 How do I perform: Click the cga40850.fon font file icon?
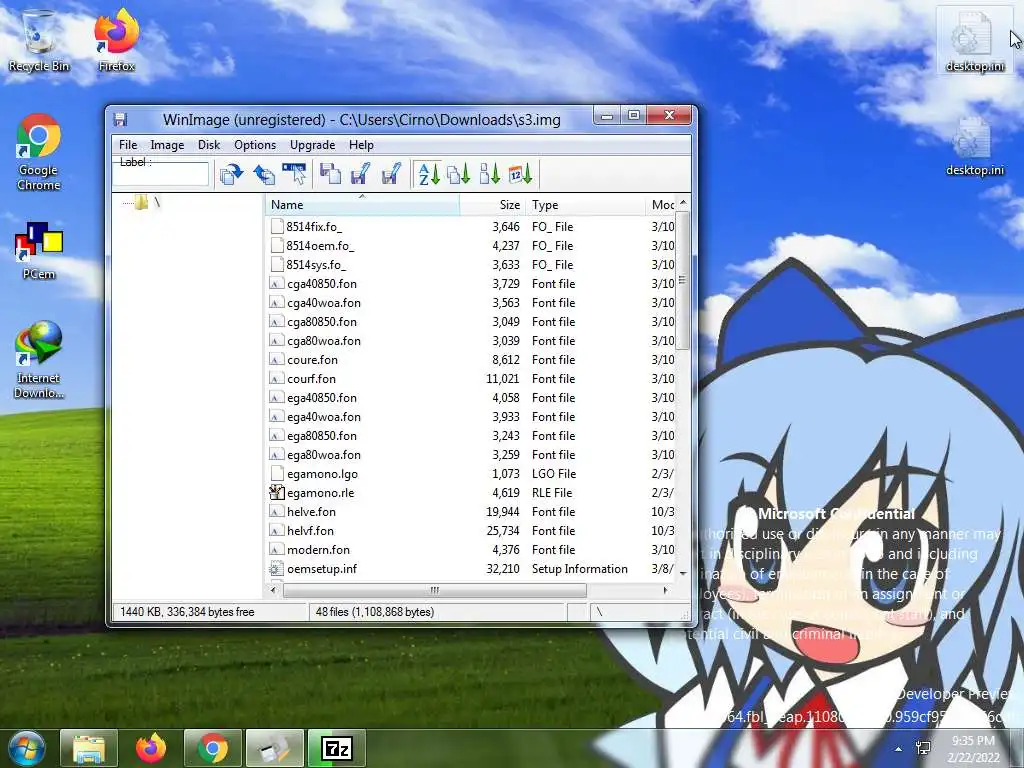(277, 284)
